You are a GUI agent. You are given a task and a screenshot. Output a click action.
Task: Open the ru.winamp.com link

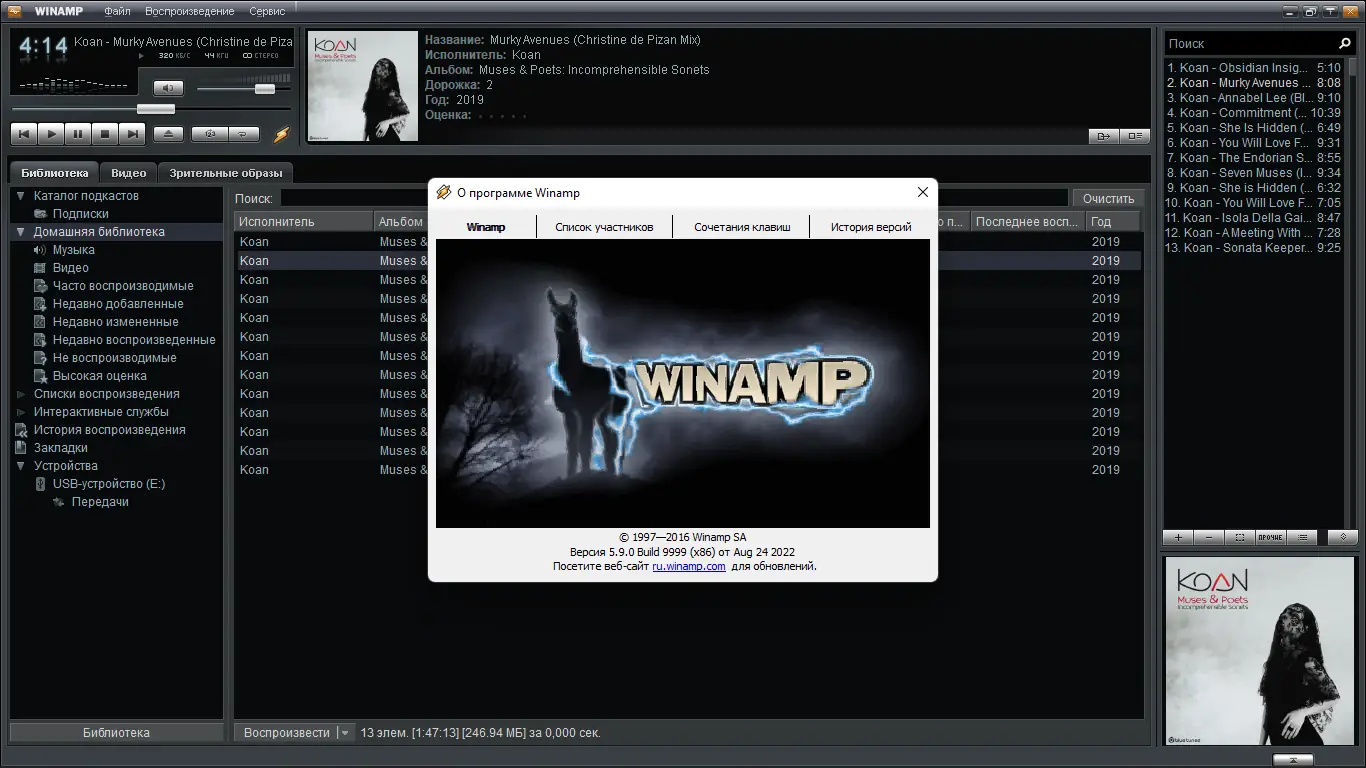[x=689, y=566]
